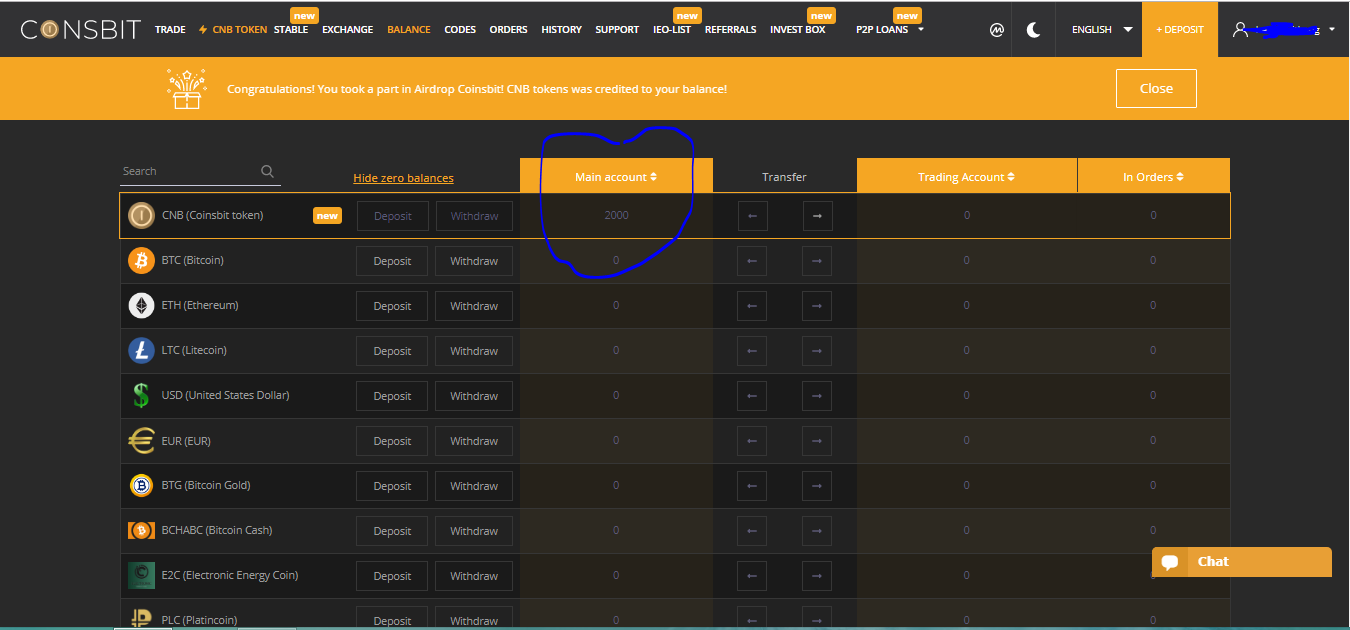1350x630 pixels.
Task: Open the Referrals page
Action: pos(730,30)
